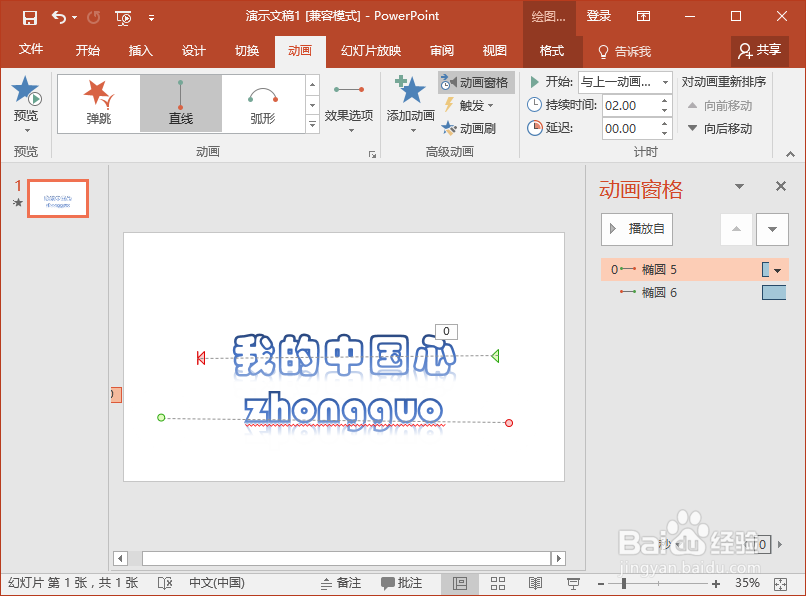The image size is (806, 596).
Task: Click the Redo icon in title bar
Action: [94, 17]
